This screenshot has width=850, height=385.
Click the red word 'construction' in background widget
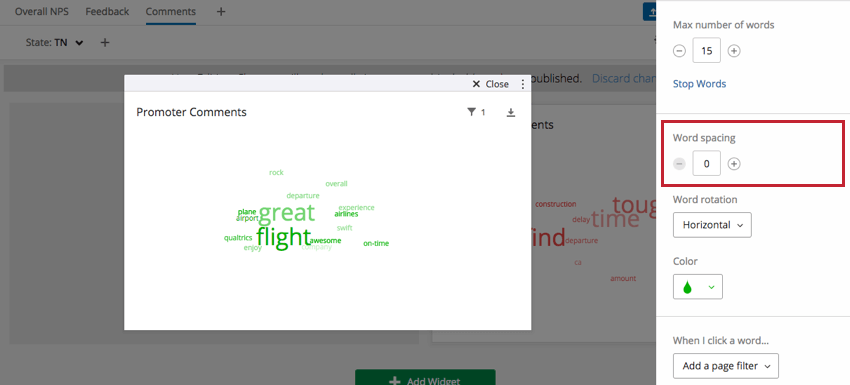pyautogui.click(x=556, y=204)
